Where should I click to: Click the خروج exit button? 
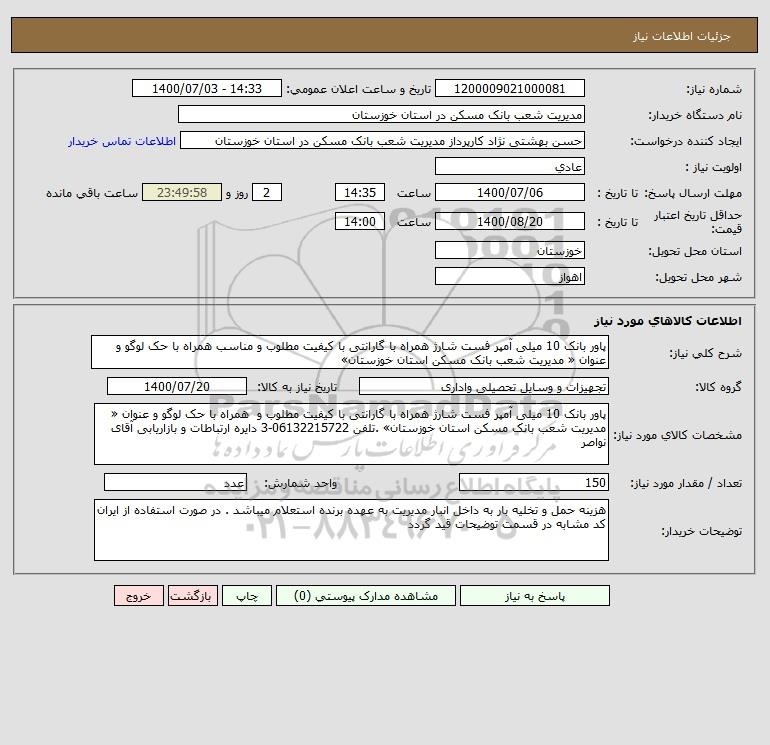pyautogui.click(x=138, y=596)
